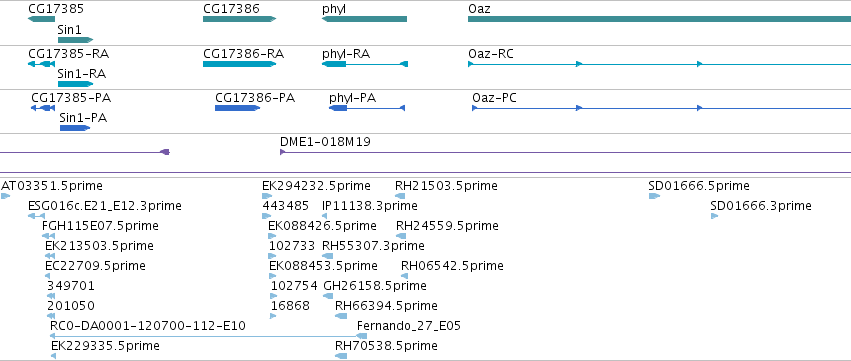
Task: Click the CG17386-PA protein bar
Action: tap(237, 108)
